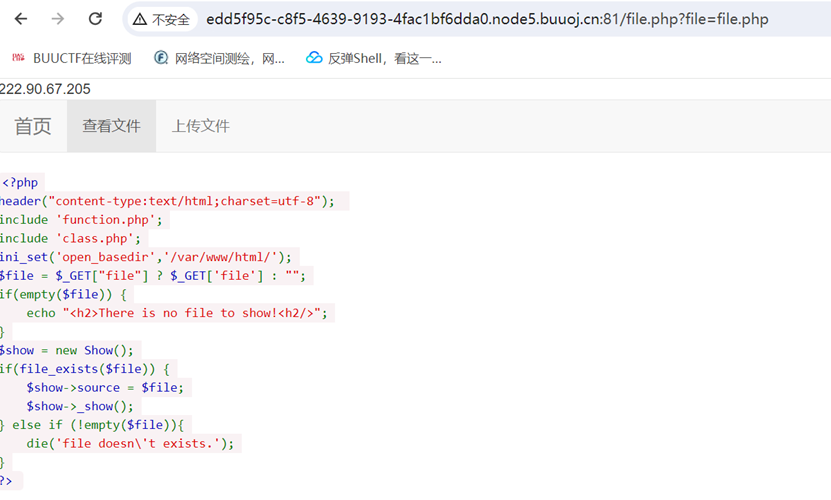The image size is (831, 500).
Task: Switch to the 上传文件 tab
Action: (x=200, y=126)
